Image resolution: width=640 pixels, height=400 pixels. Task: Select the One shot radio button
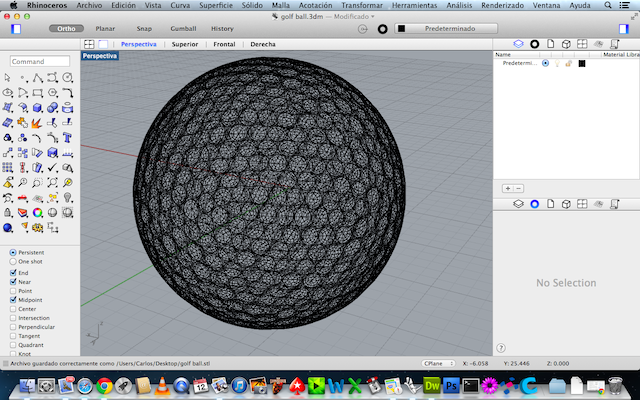point(13,262)
